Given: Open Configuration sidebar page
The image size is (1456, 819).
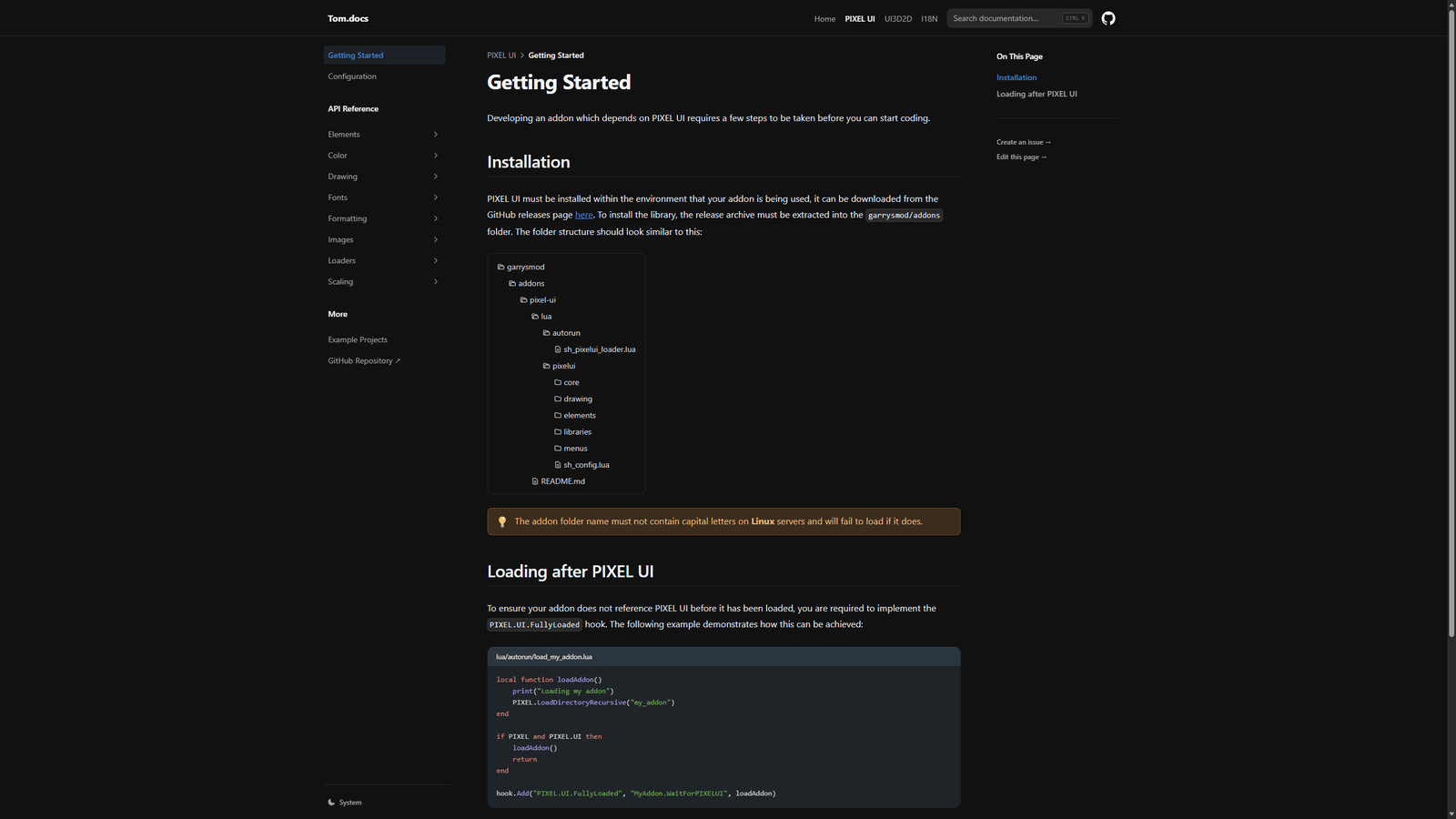Looking at the screenshot, I should [x=384, y=76].
